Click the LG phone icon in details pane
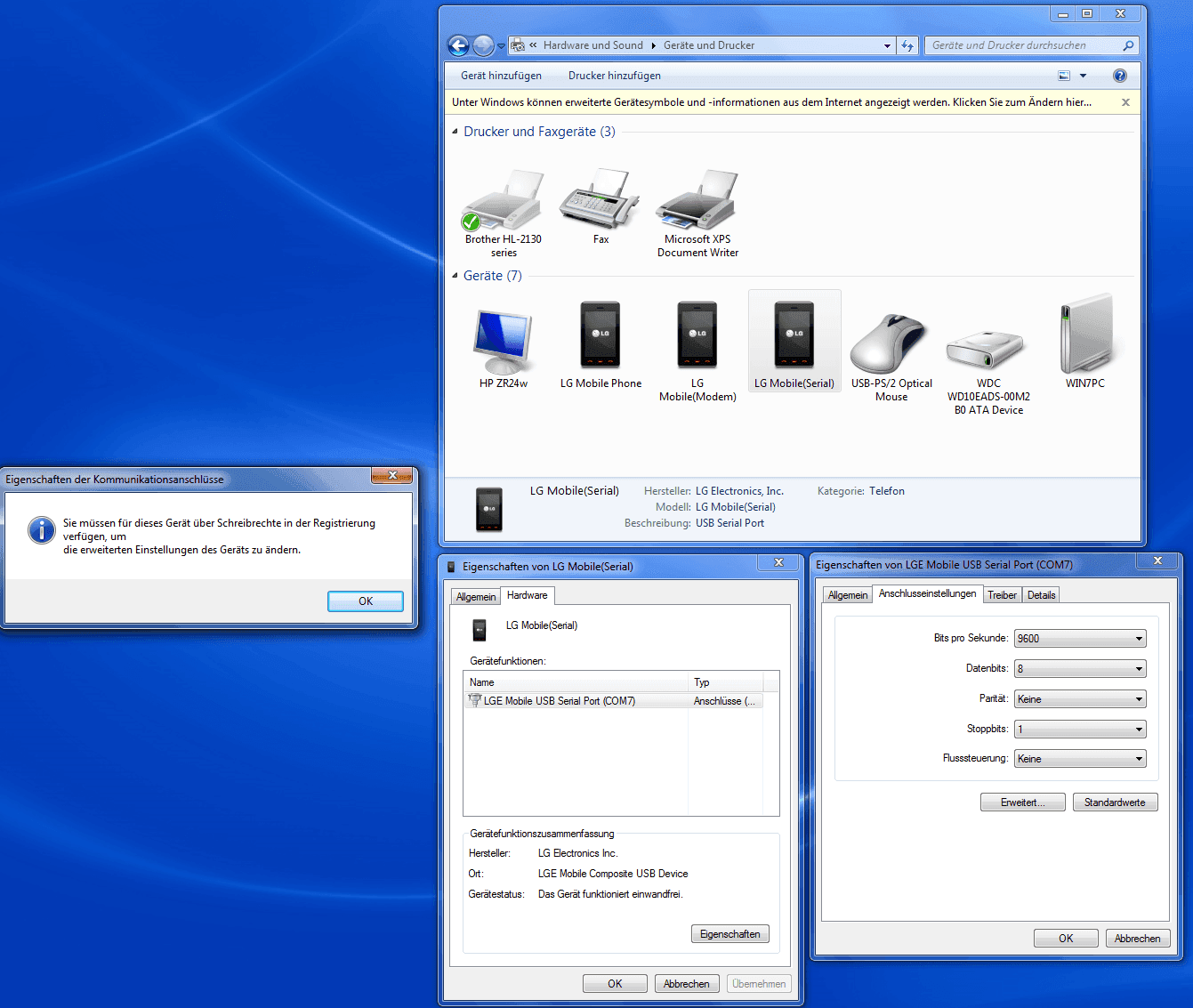The width and height of the screenshot is (1193, 1008). pos(489,510)
